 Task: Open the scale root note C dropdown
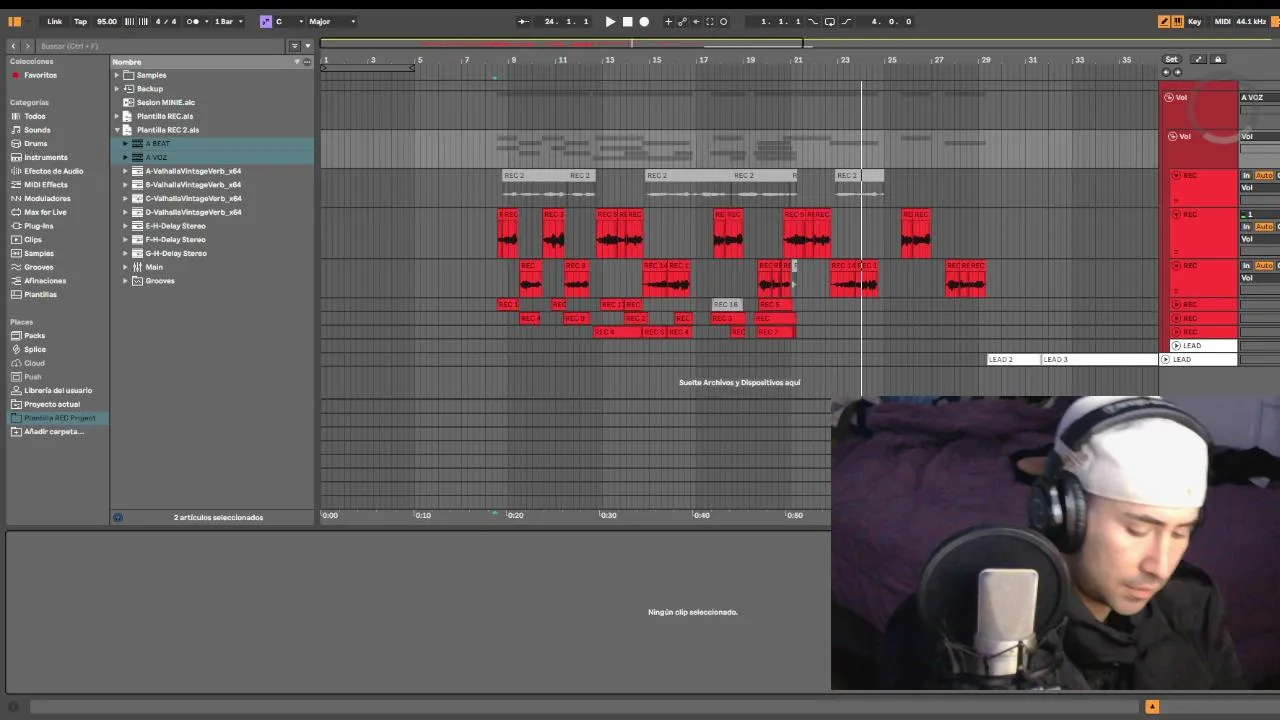pos(289,21)
